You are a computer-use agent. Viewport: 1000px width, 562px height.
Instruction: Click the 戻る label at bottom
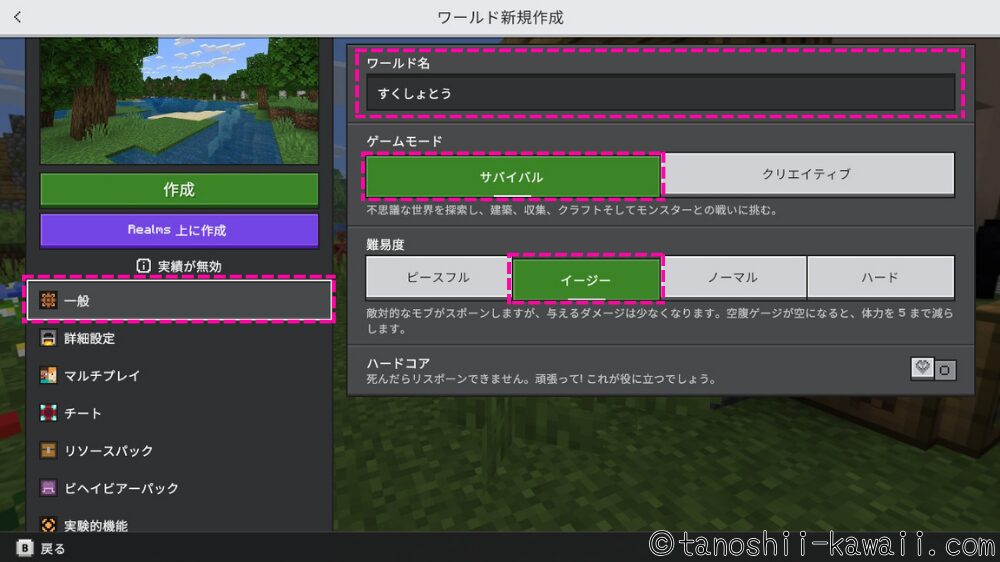(52, 549)
